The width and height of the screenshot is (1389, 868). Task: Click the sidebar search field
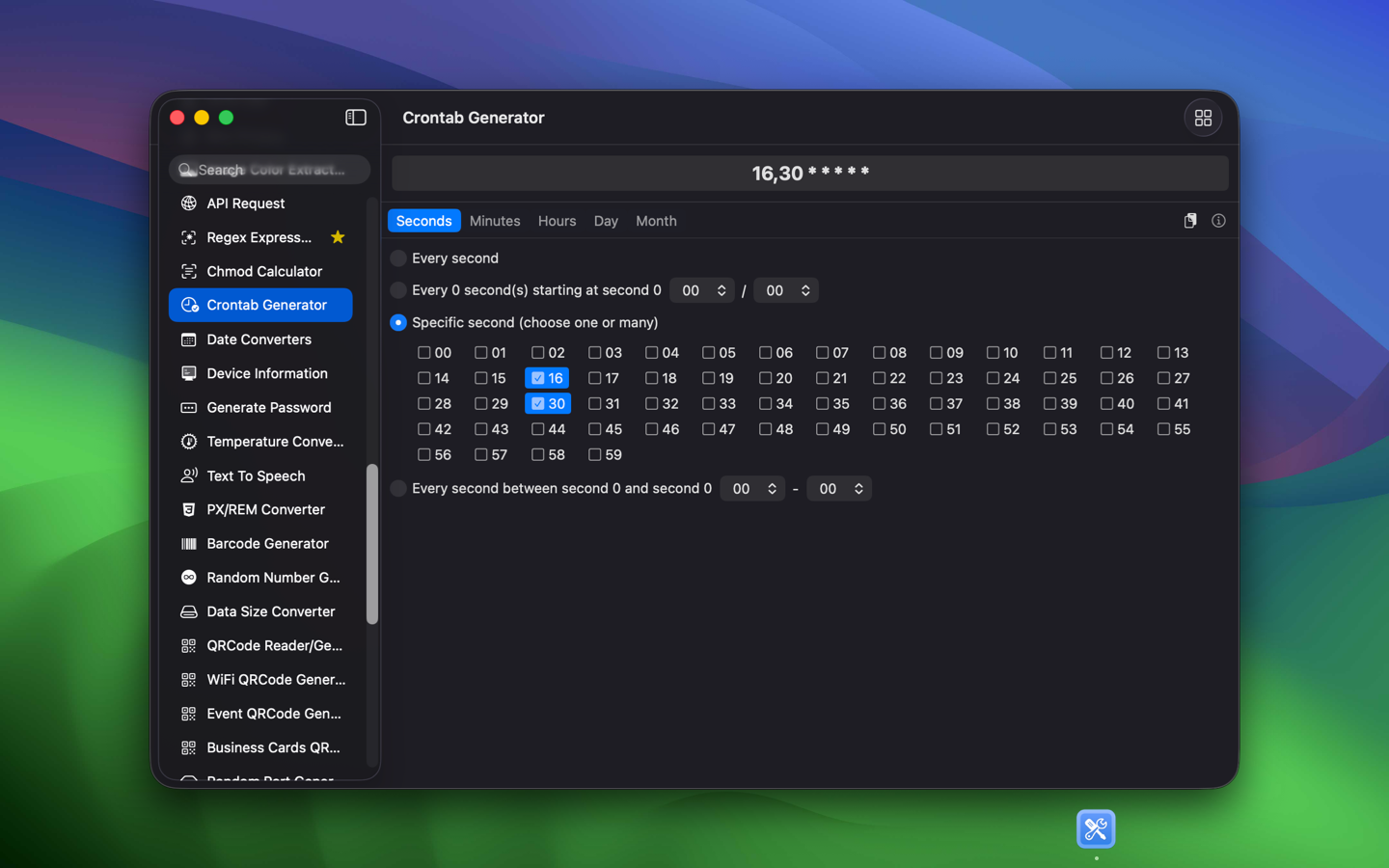coord(269,170)
